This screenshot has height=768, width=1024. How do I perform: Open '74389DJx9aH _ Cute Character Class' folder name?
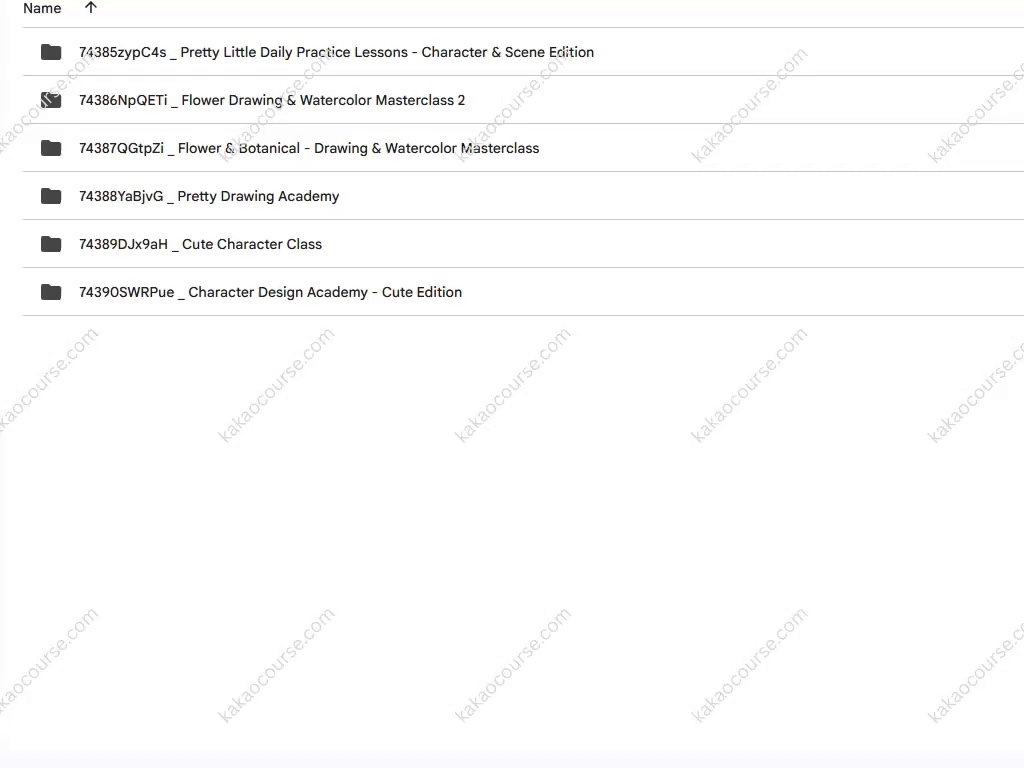point(200,244)
